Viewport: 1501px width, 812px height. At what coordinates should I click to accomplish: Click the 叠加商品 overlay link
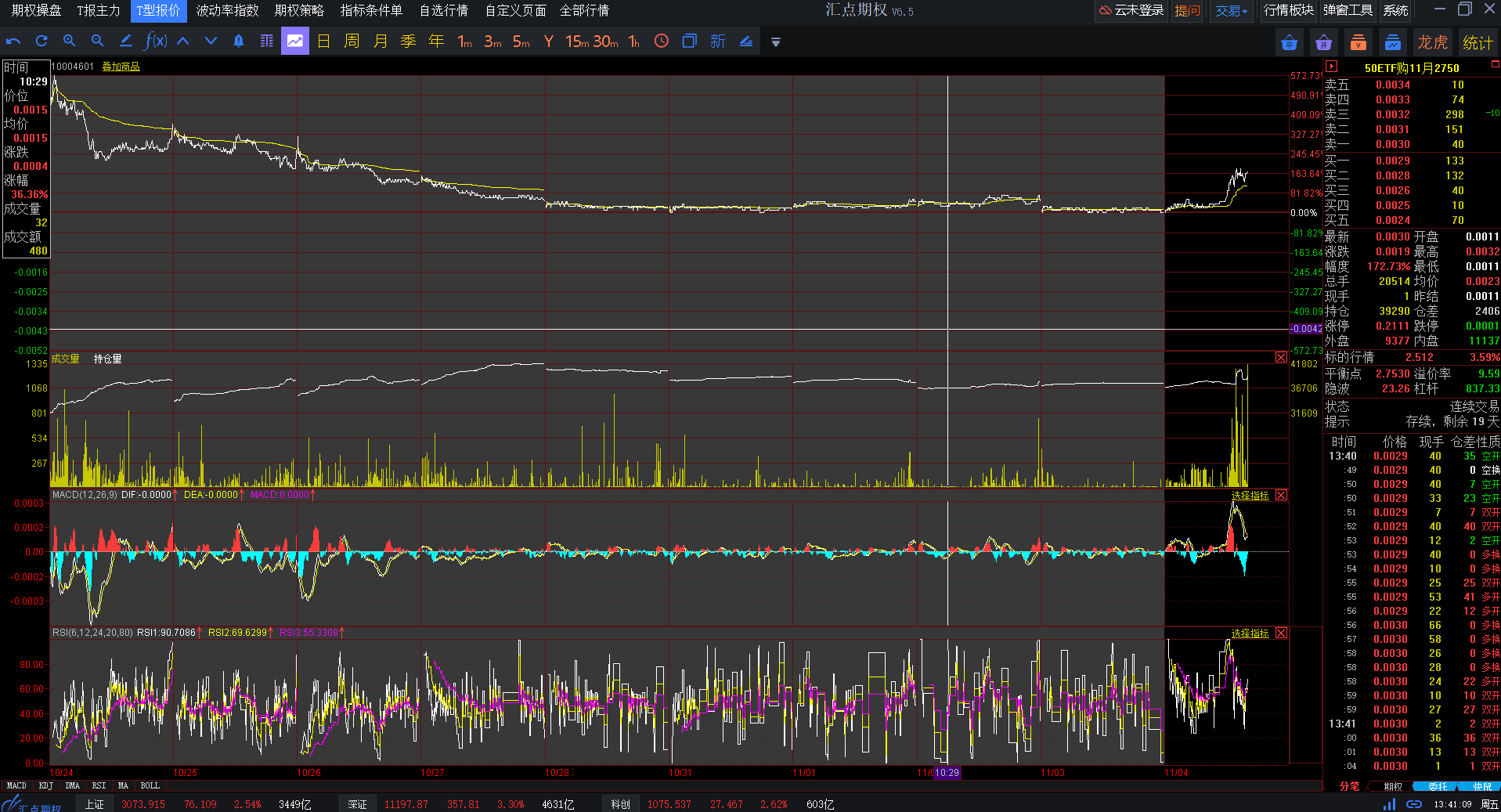[121, 67]
